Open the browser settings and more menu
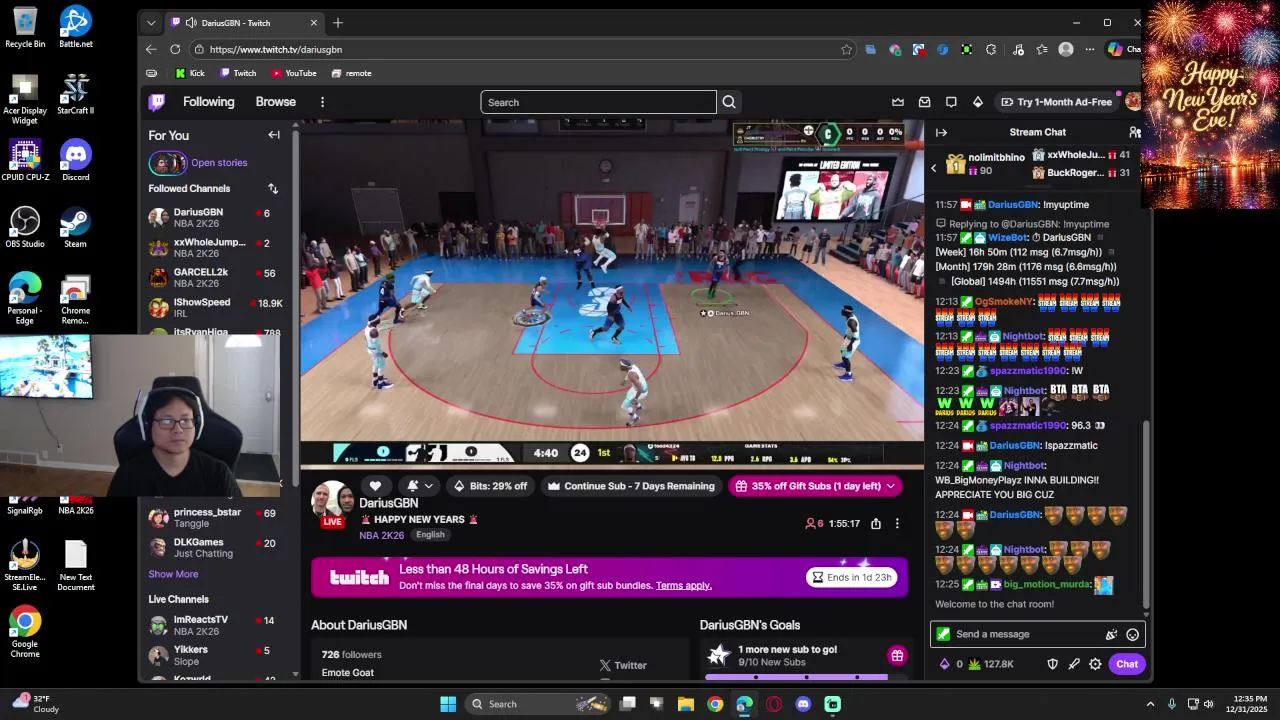Image resolution: width=1280 pixels, height=720 pixels. point(1090,49)
